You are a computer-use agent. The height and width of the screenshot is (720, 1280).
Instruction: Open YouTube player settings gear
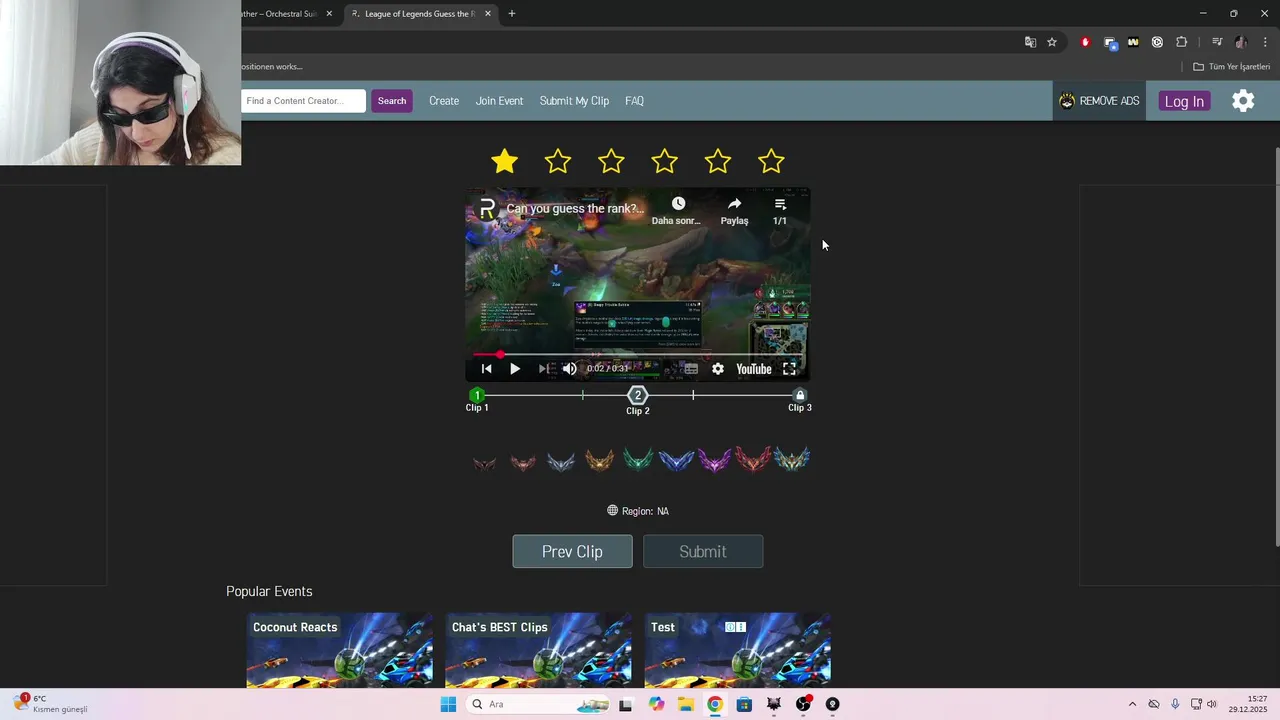point(718,369)
